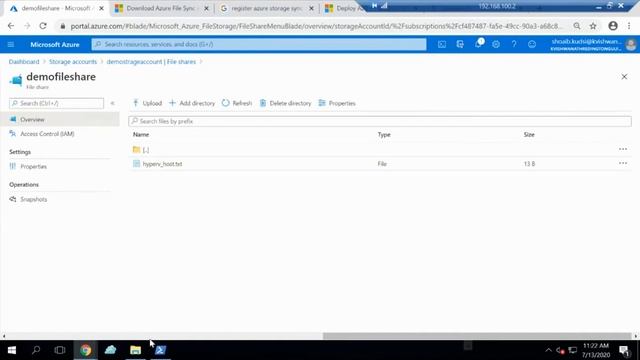Reload the page with the browser refresh icon
The image size is (640, 360).
43,26
